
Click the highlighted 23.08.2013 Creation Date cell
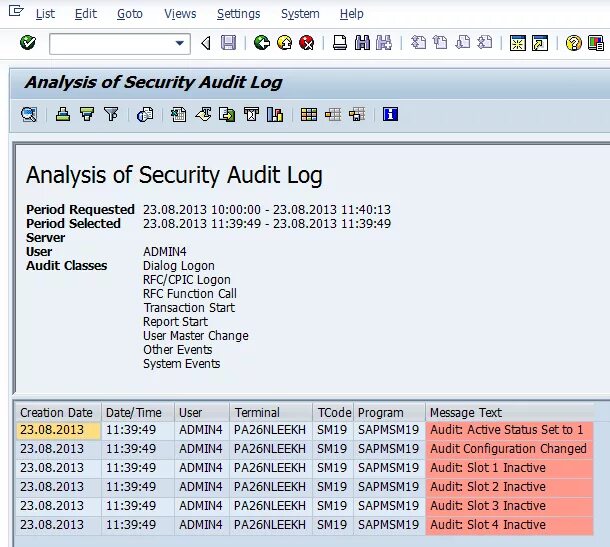pos(58,430)
